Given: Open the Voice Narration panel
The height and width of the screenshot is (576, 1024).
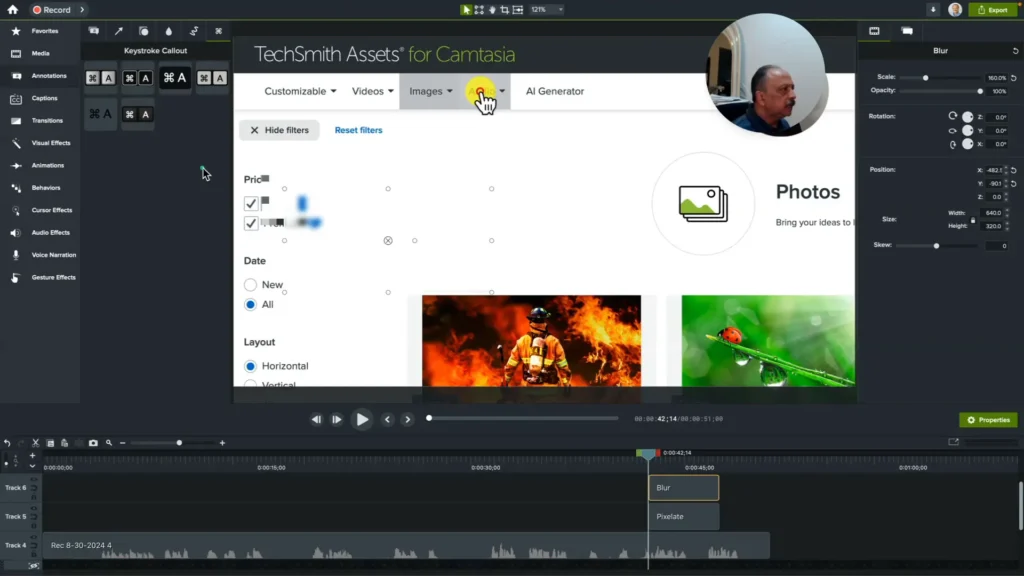Looking at the screenshot, I should [40, 255].
